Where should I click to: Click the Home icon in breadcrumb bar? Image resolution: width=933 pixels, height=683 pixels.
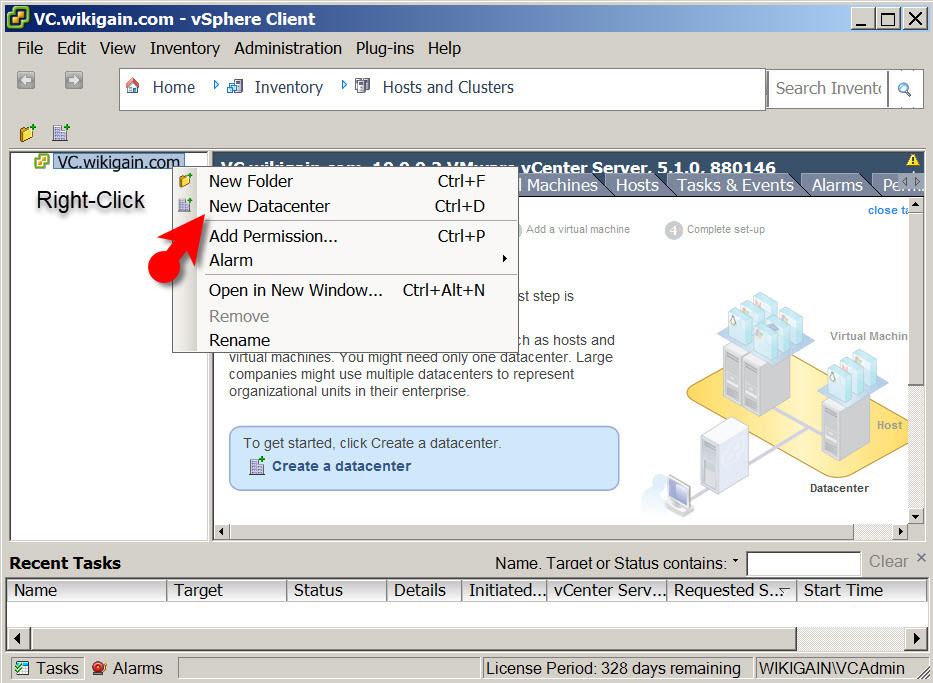pyautogui.click(x=133, y=87)
